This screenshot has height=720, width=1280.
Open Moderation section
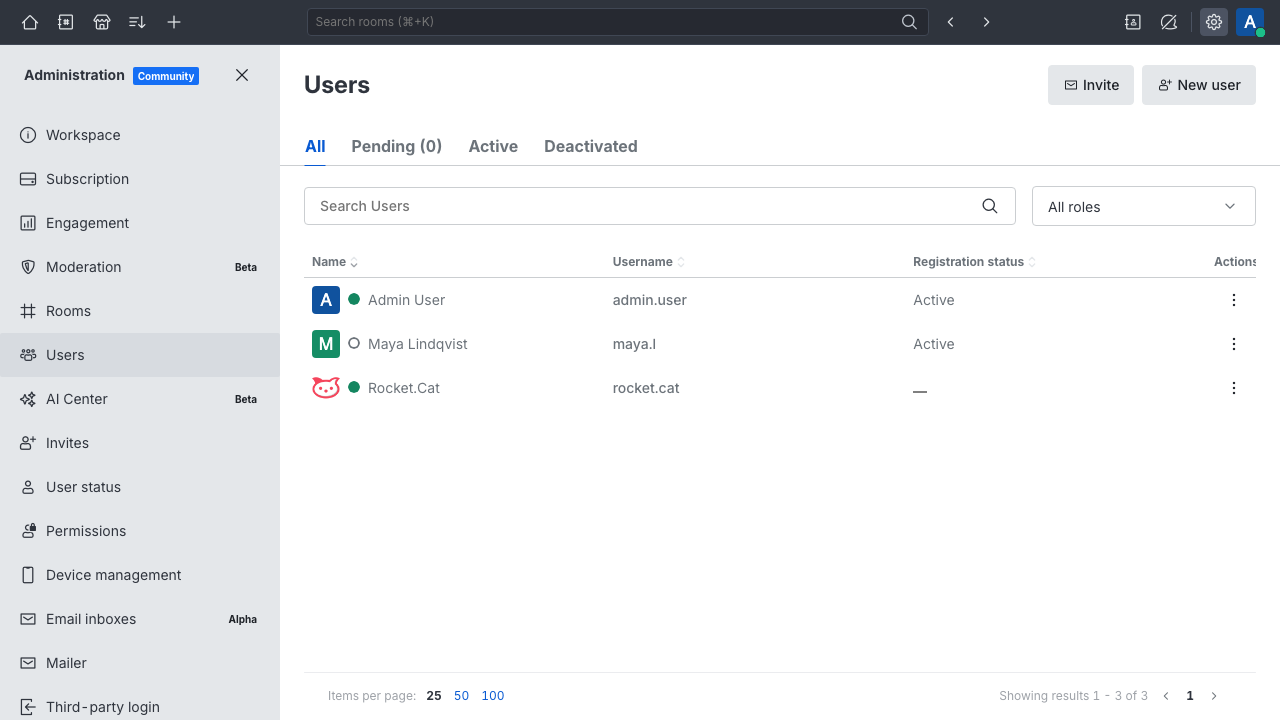click(x=140, y=267)
